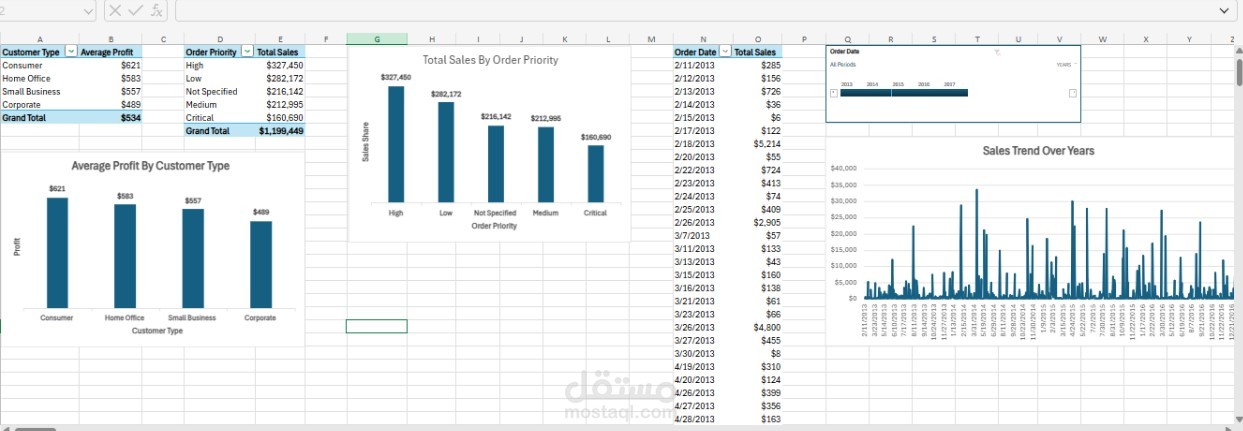Click the Sales Trend Over Years chart title
The image size is (1243, 431).
[x=1038, y=151]
